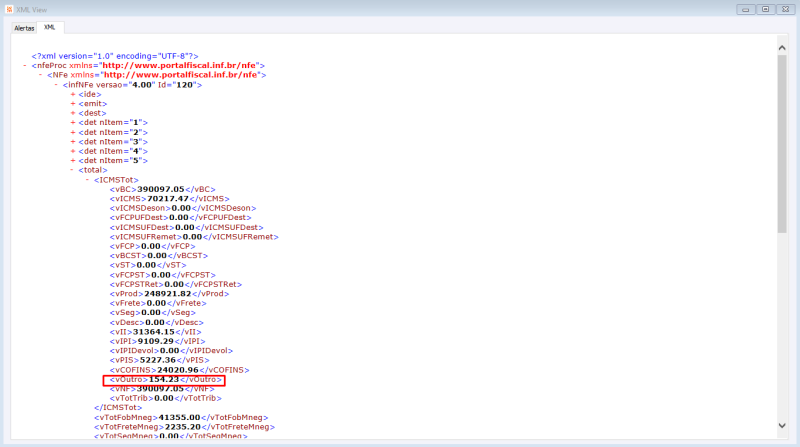Click the vFCPSTRet element line
This screenshot has width=800, height=447.
176,284
